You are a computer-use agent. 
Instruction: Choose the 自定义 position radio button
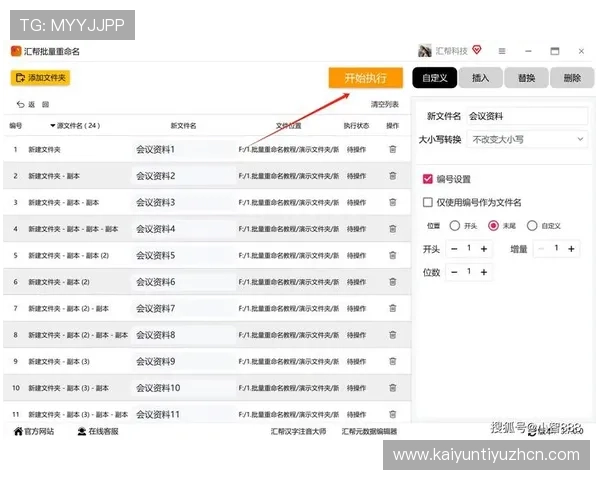click(x=532, y=226)
